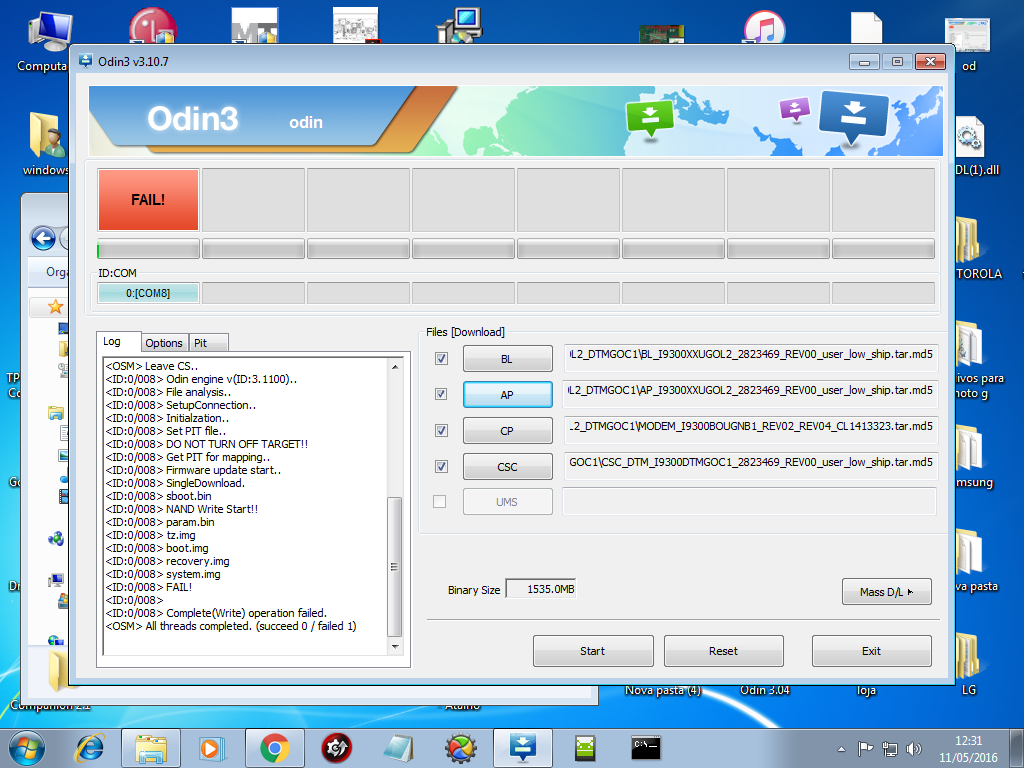Screen dimensions: 1024x768
Task: Click the Odin download taskbar icon
Action: click(x=522, y=748)
